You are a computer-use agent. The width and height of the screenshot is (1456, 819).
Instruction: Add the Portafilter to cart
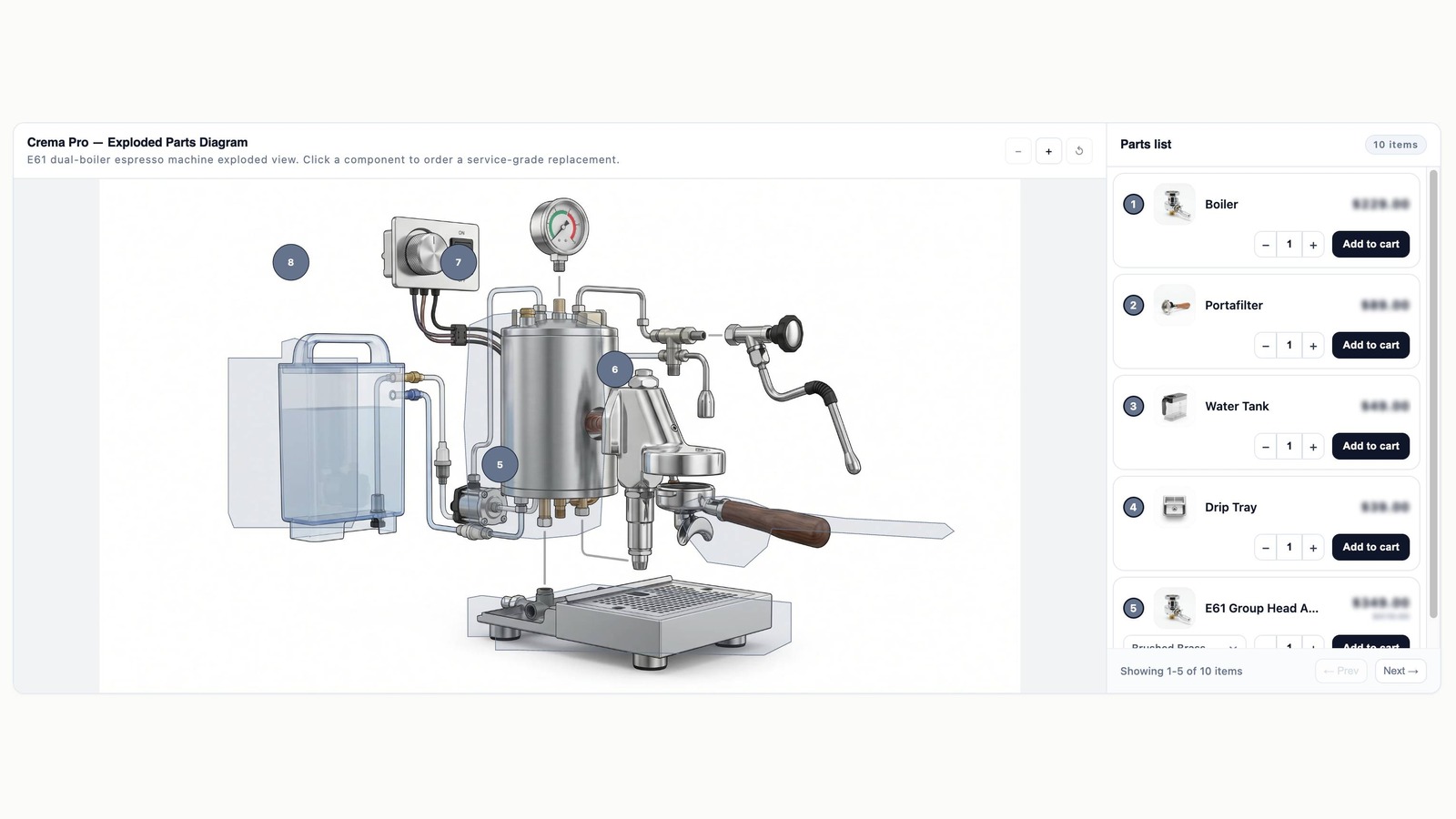[1370, 346]
